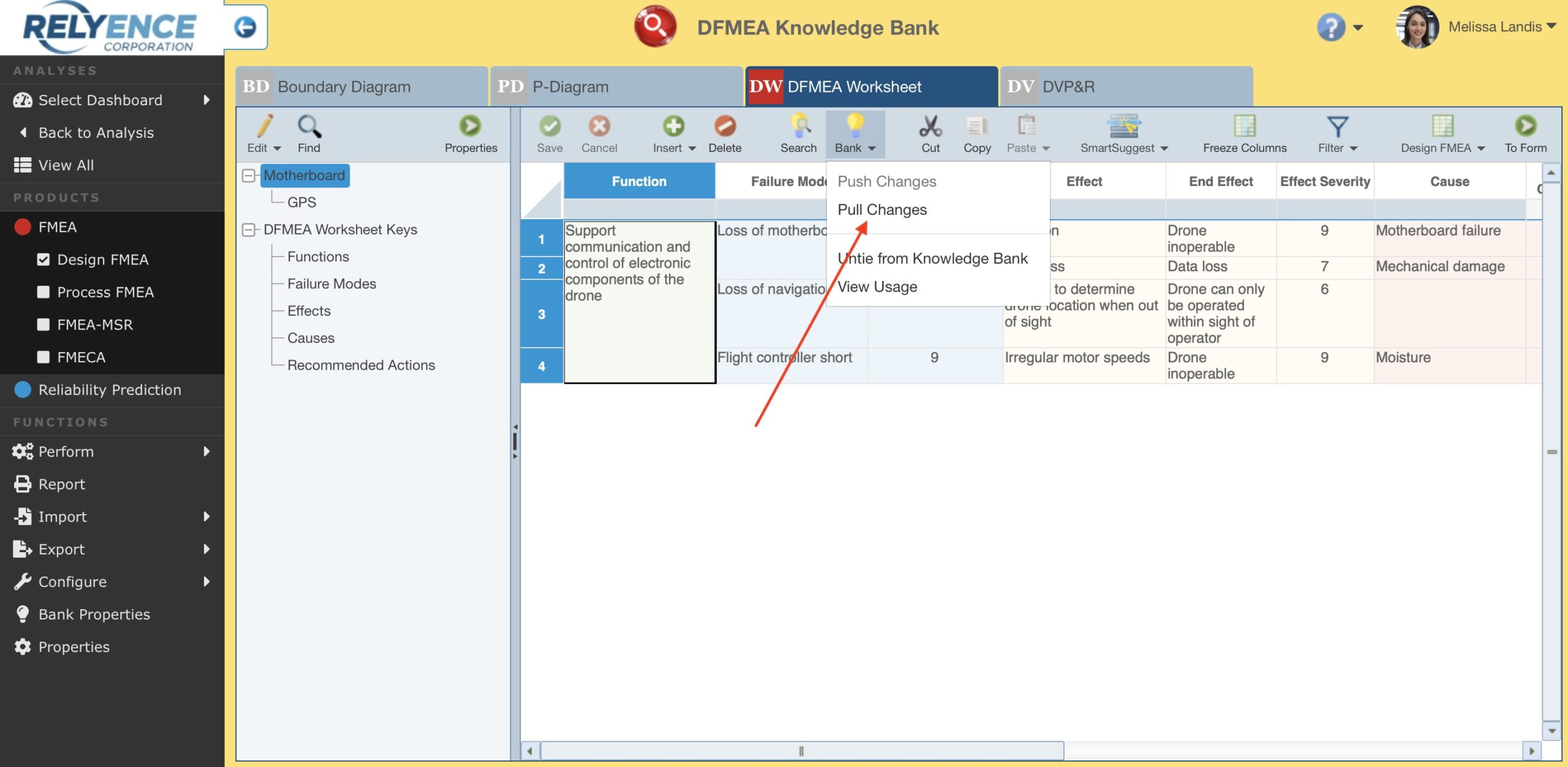Viewport: 1568px width, 767px height.
Task: Expand the Perform submenu arrow
Action: [x=206, y=451]
